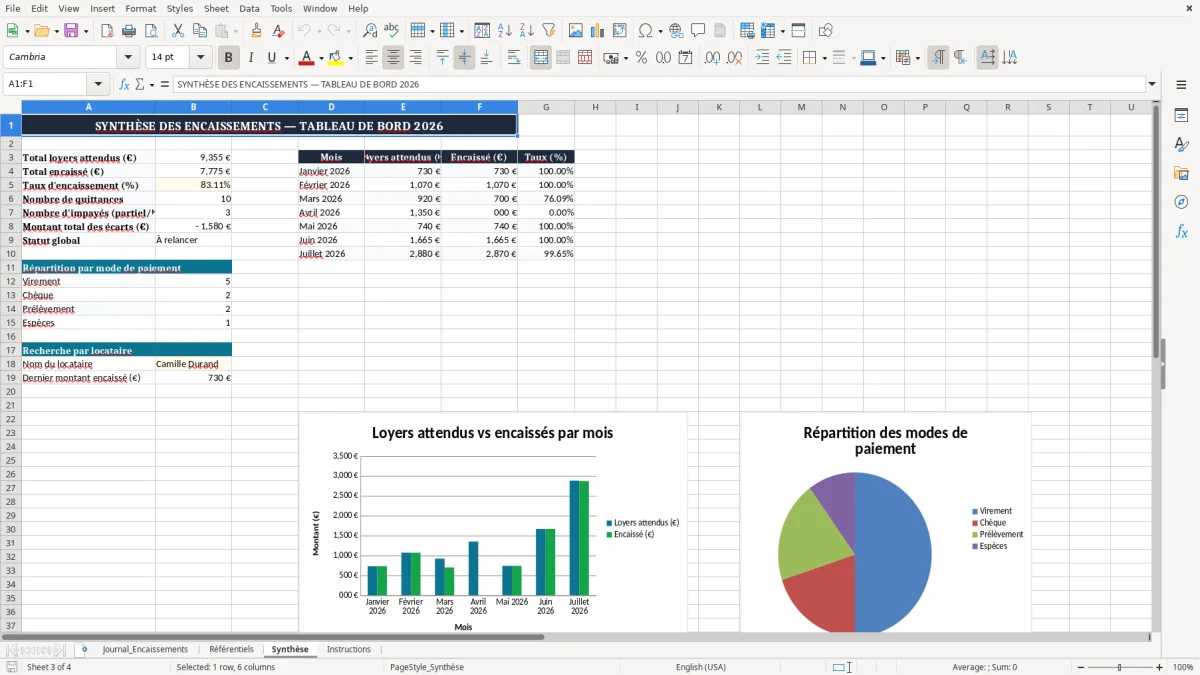This screenshot has height=675, width=1200.
Task: Click the sidebar settings hamburger button
Action: click(1181, 86)
